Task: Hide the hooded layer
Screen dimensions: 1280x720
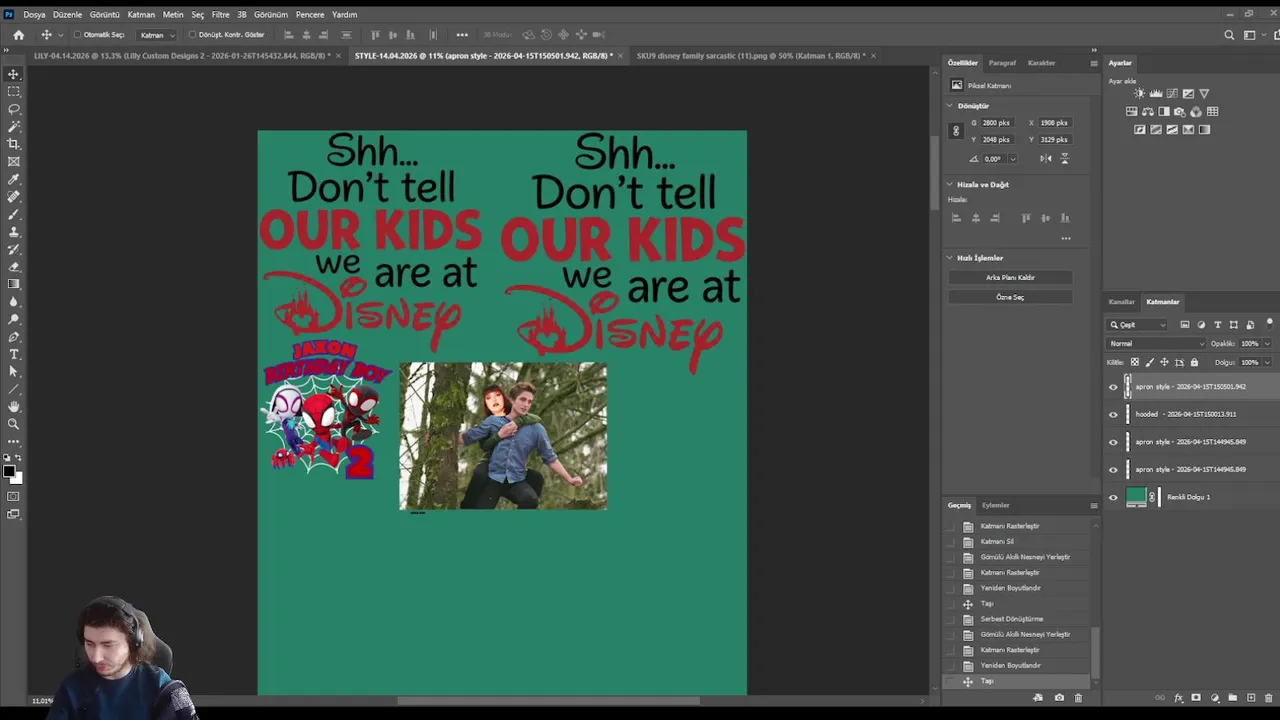Action: click(x=1113, y=414)
